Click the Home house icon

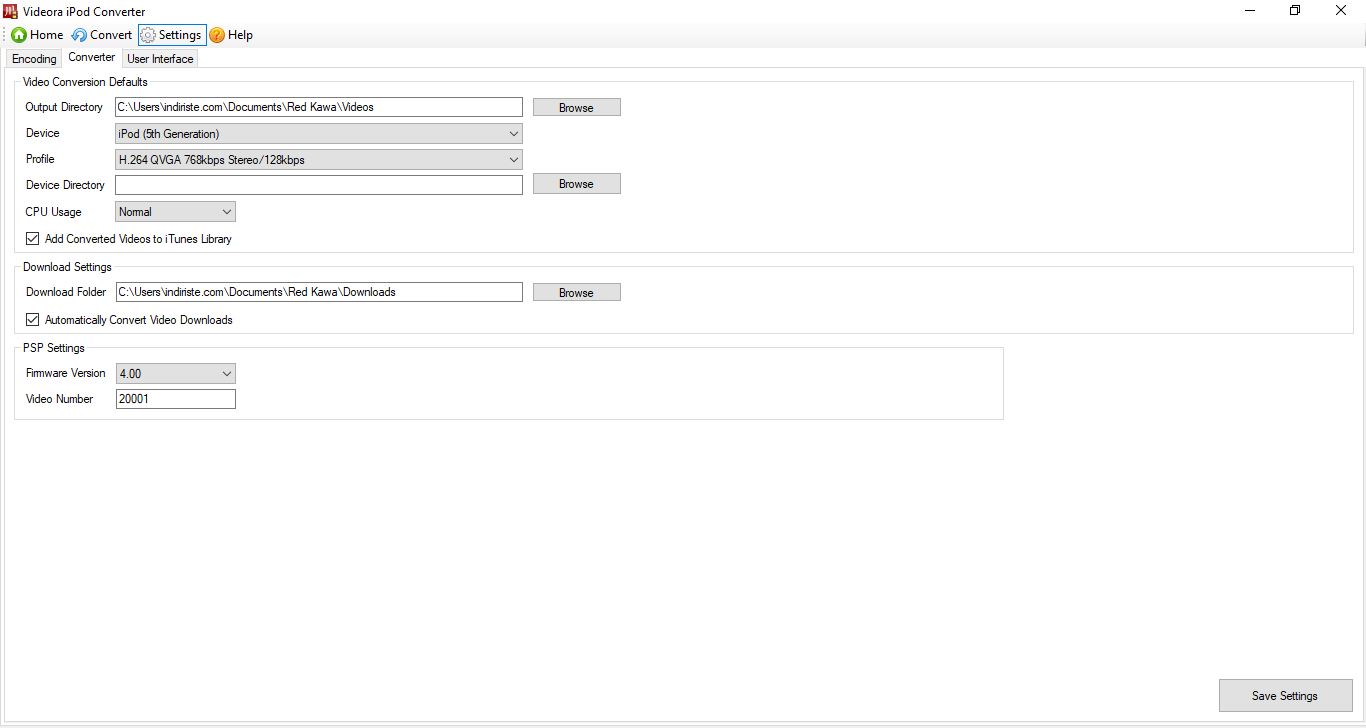[x=19, y=35]
